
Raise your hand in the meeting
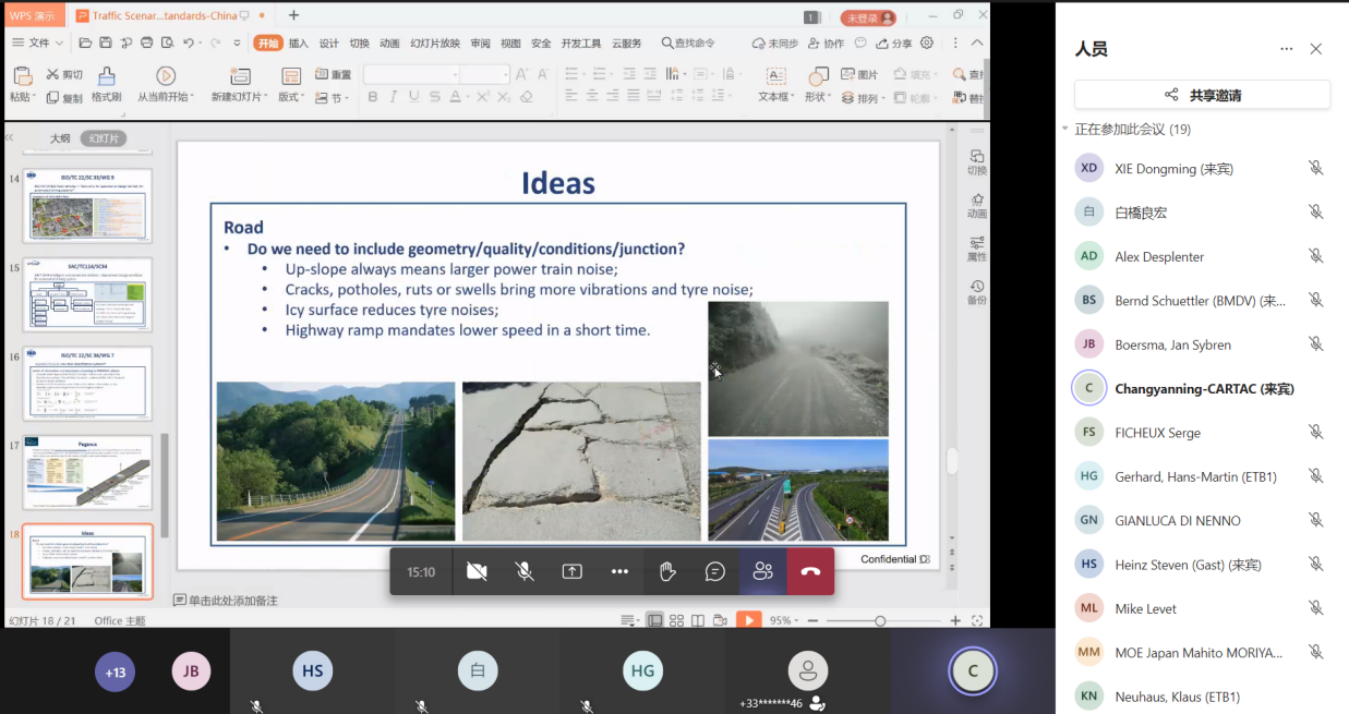tap(667, 572)
